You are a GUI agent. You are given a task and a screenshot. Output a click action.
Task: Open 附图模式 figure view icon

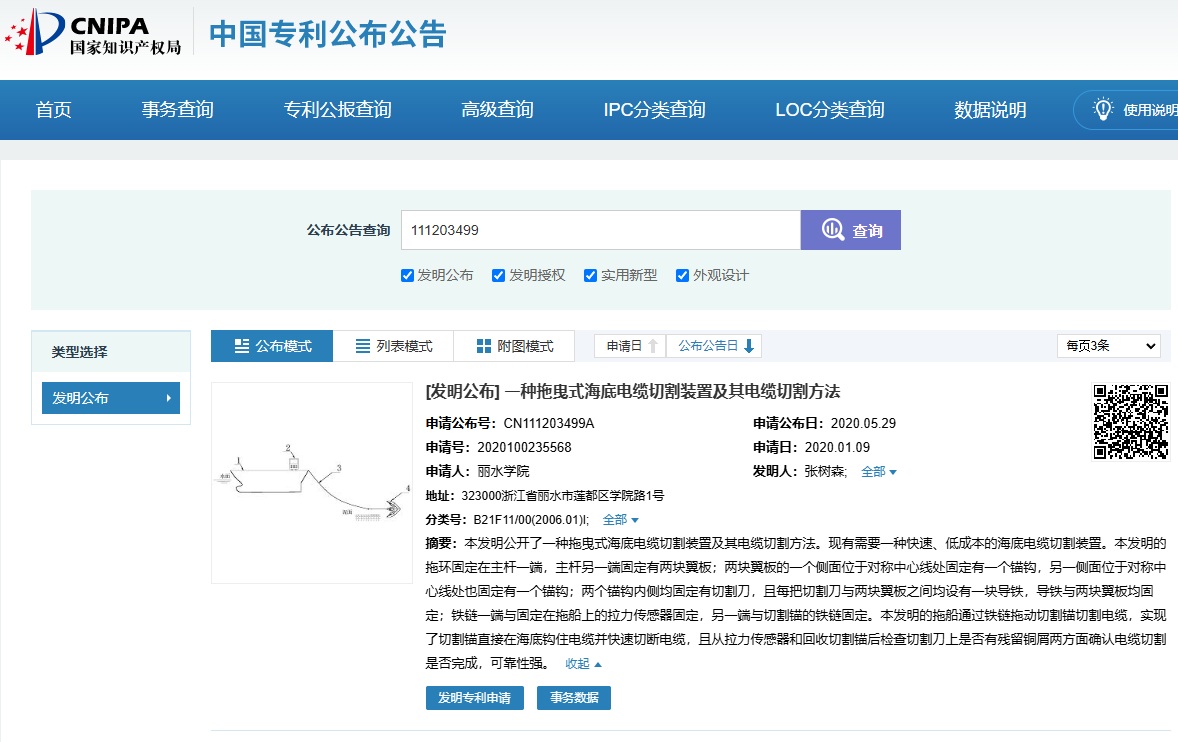[483, 345]
